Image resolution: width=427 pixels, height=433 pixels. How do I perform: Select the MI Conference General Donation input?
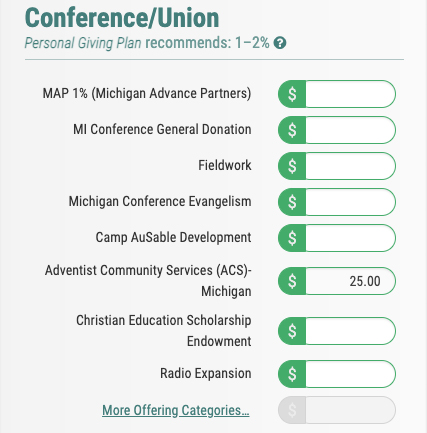(350, 130)
